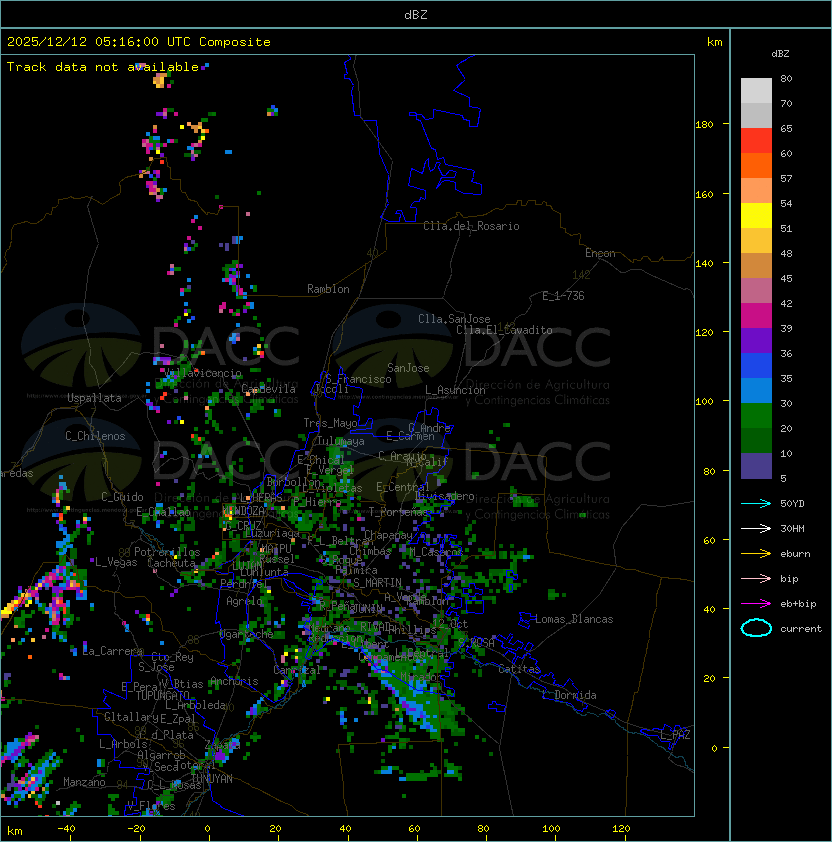Screen dimensions: 832x842
Task: Click the 'Clla.del_Rosario' place label
Action: click(471, 226)
